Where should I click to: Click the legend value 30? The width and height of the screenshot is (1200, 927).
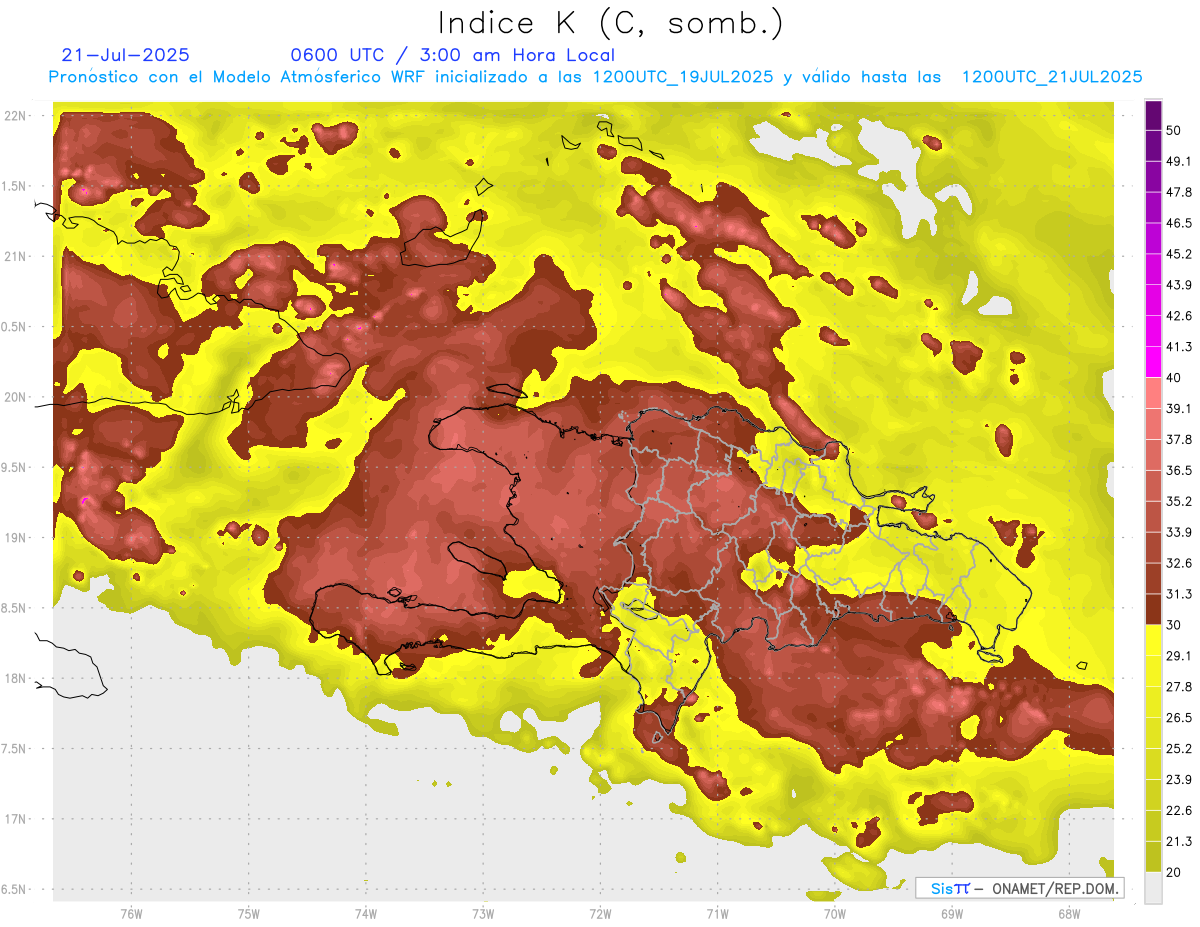pos(1176,625)
